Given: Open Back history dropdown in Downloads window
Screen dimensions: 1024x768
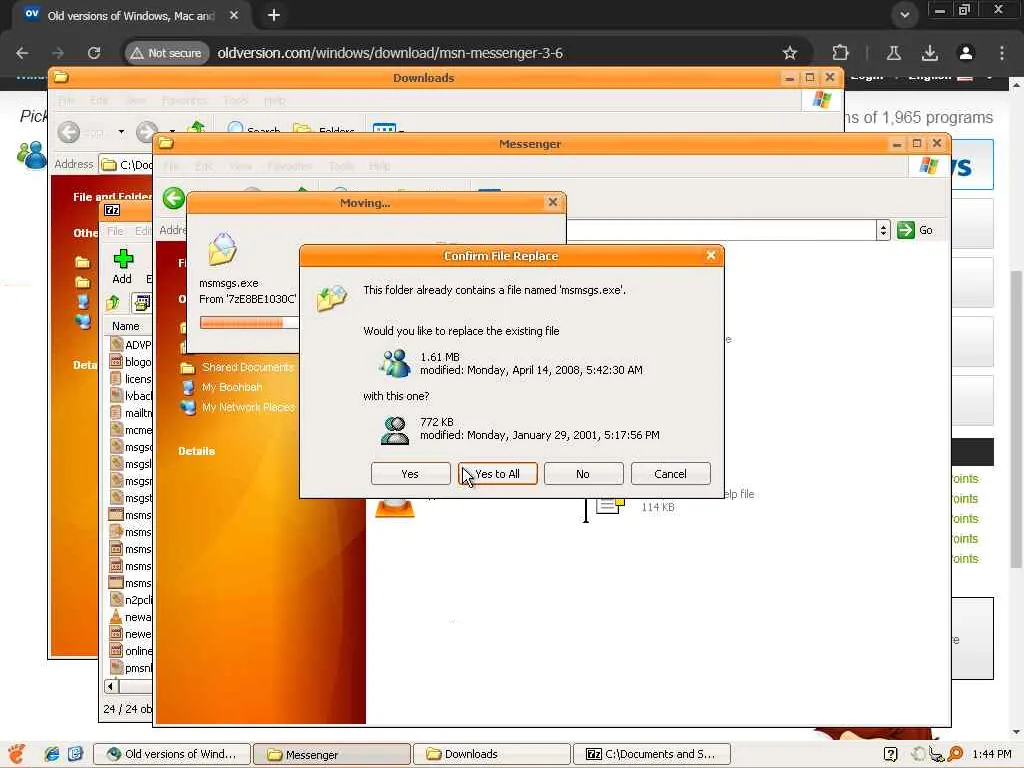Looking at the screenshot, I should [121, 132].
